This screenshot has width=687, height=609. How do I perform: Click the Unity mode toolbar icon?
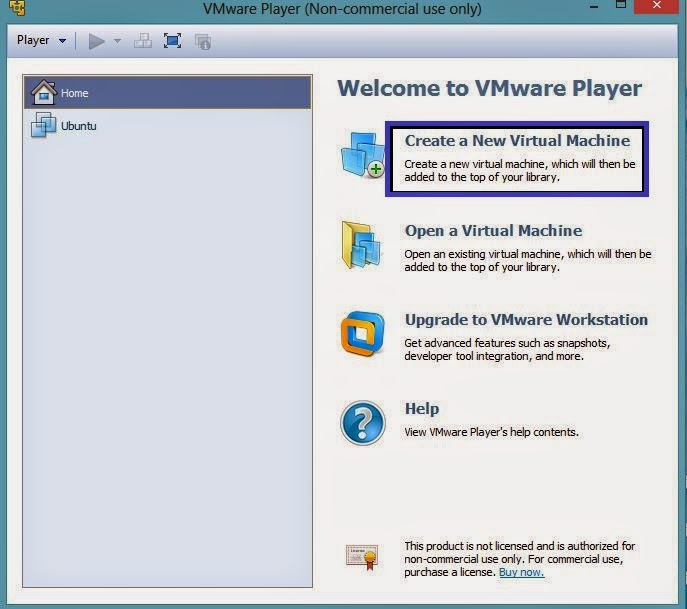click(203, 42)
